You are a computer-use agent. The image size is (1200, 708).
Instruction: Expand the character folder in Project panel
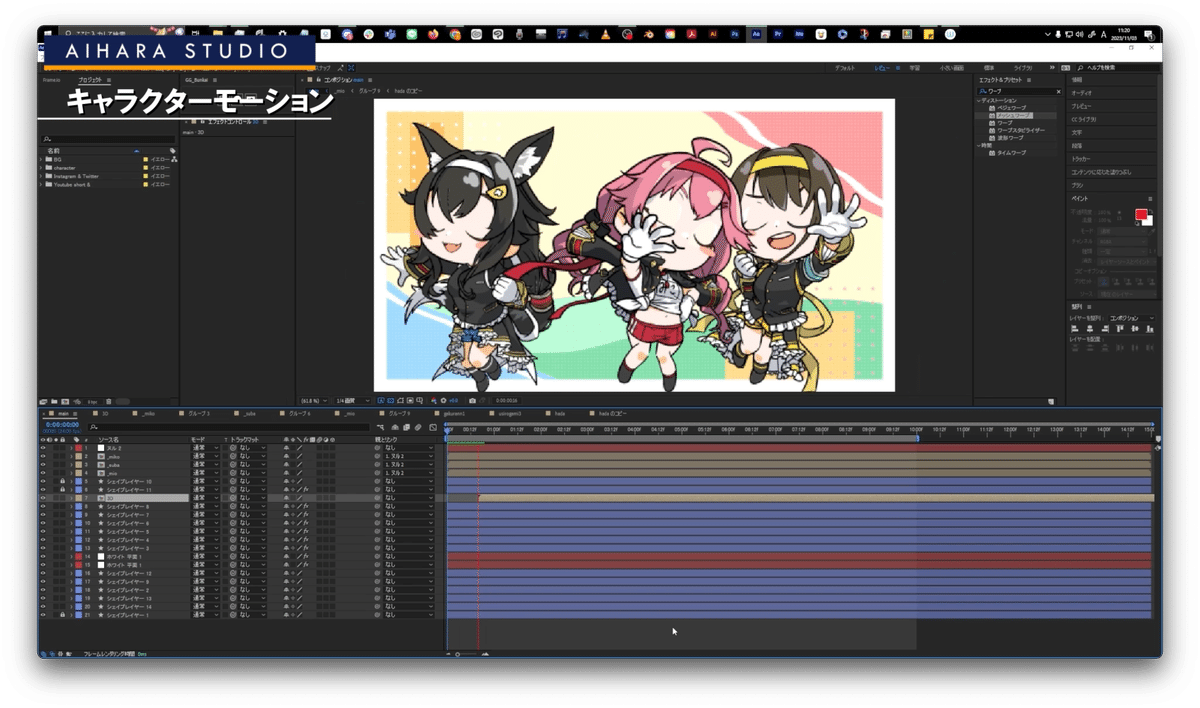42,167
